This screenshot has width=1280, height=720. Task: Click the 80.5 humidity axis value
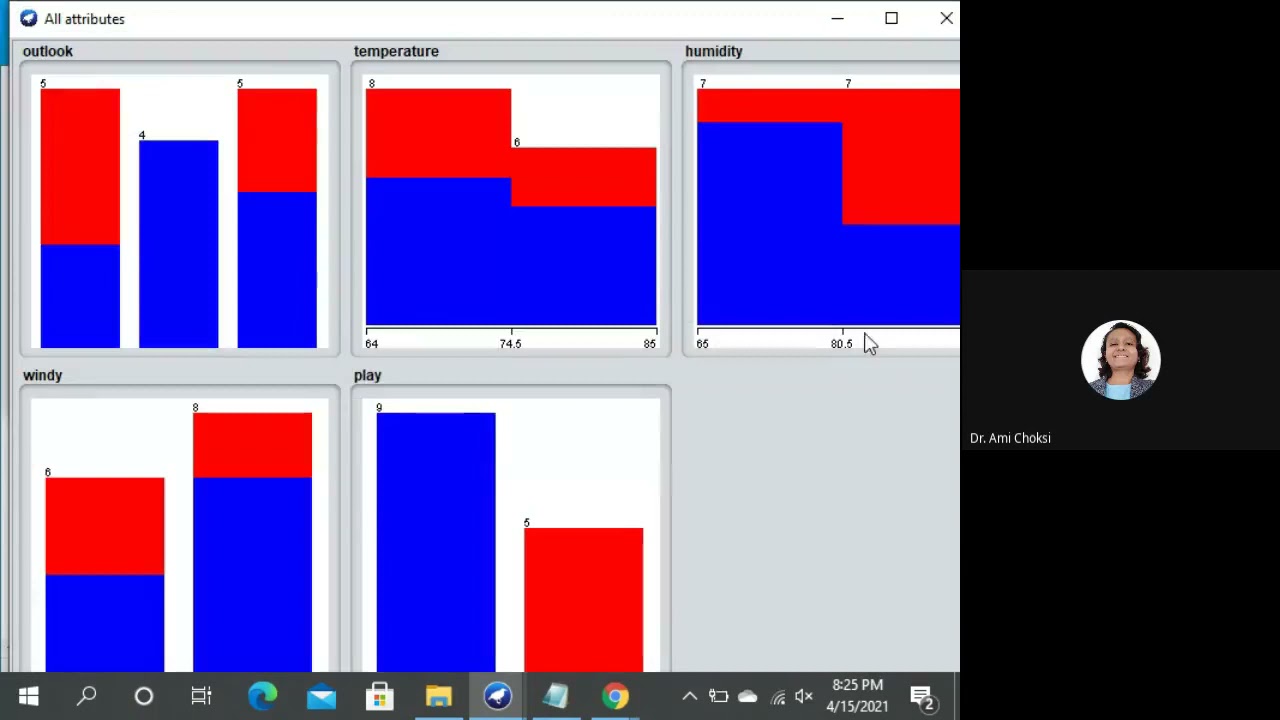pyautogui.click(x=841, y=344)
